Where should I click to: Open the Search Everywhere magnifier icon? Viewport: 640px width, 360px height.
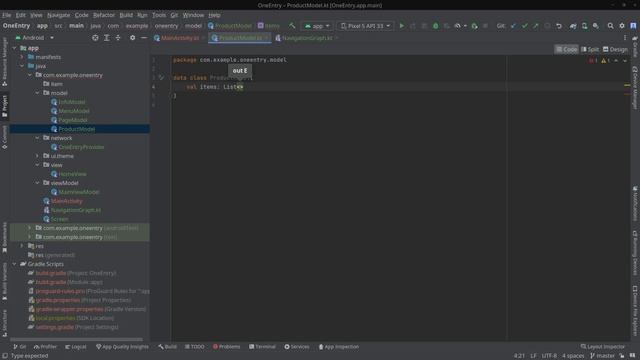pos(610,26)
